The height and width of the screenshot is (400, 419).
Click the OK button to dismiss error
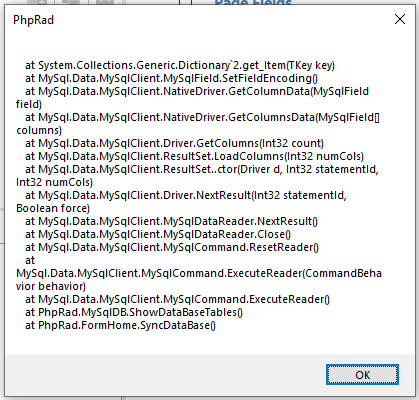point(362,375)
